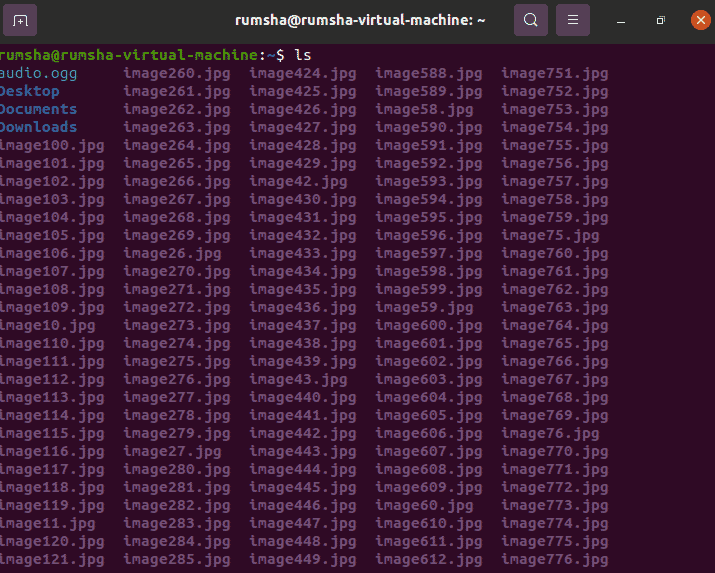Click image776.jpg in the listing

(555, 560)
